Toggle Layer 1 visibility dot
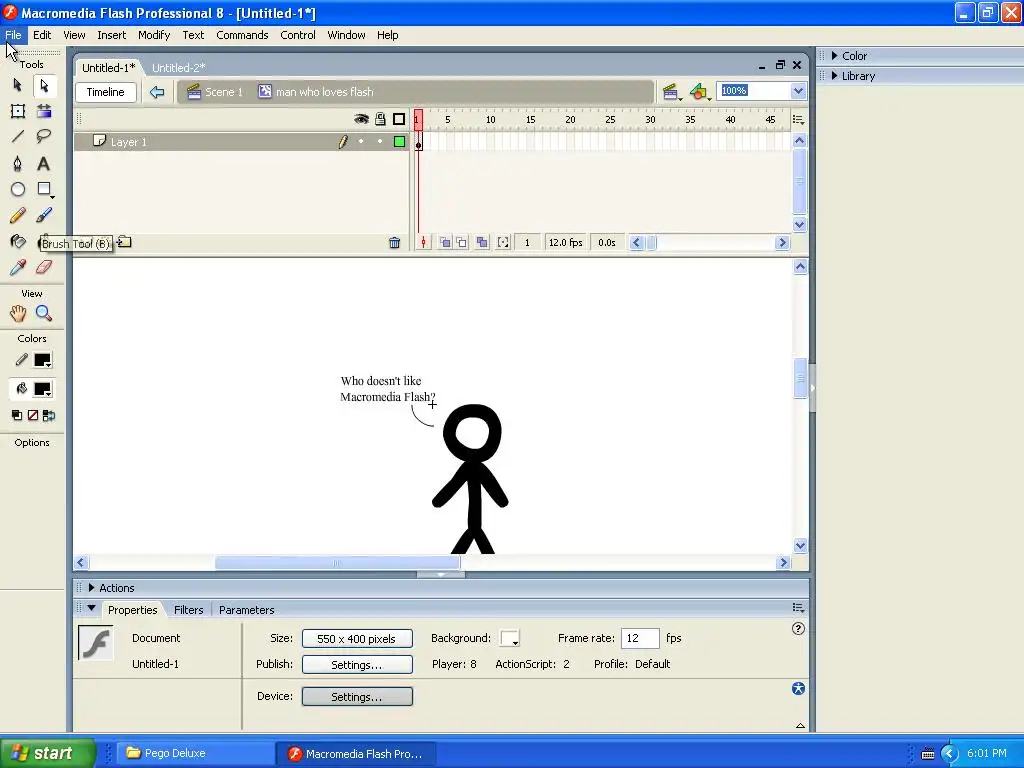This screenshot has height=768, width=1024. point(361,142)
